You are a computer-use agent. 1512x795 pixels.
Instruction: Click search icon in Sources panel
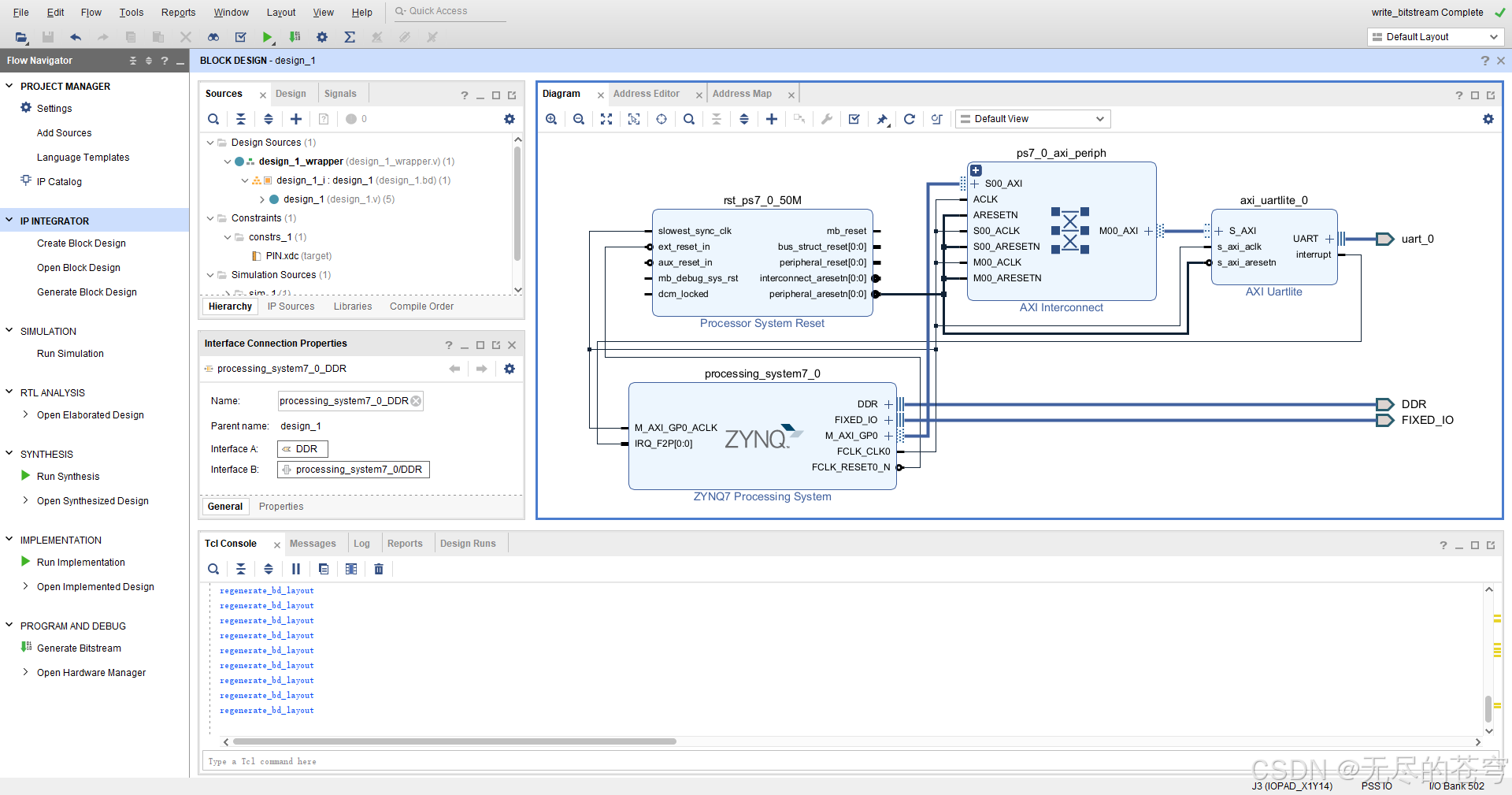pyautogui.click(x=213, y=119)
